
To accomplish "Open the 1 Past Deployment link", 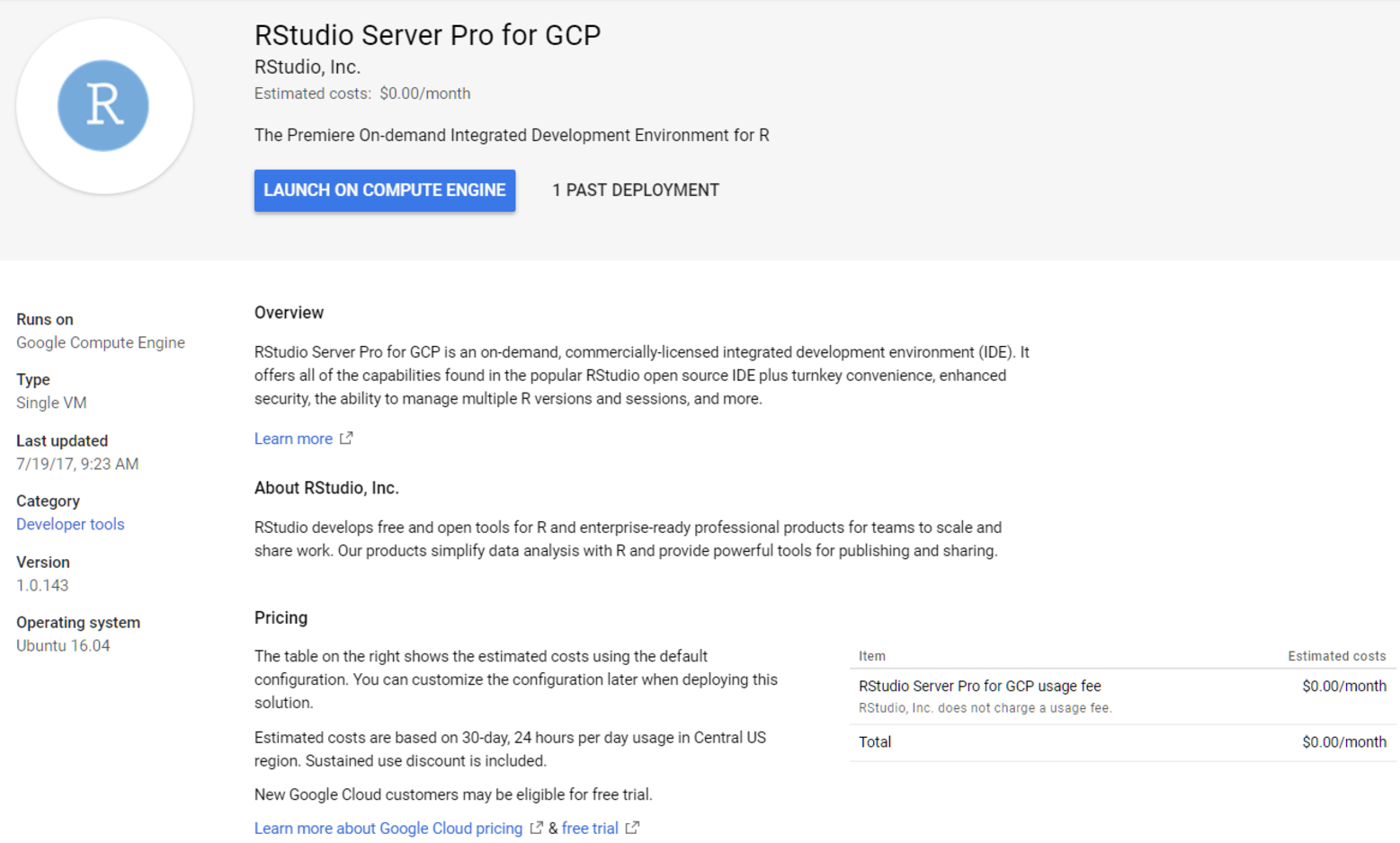I will 636,191.
